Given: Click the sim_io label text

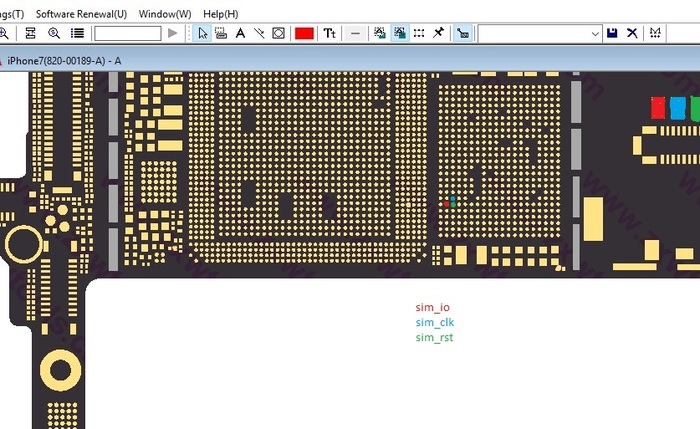Looking at the screenshot, I should tap(433, 308).
